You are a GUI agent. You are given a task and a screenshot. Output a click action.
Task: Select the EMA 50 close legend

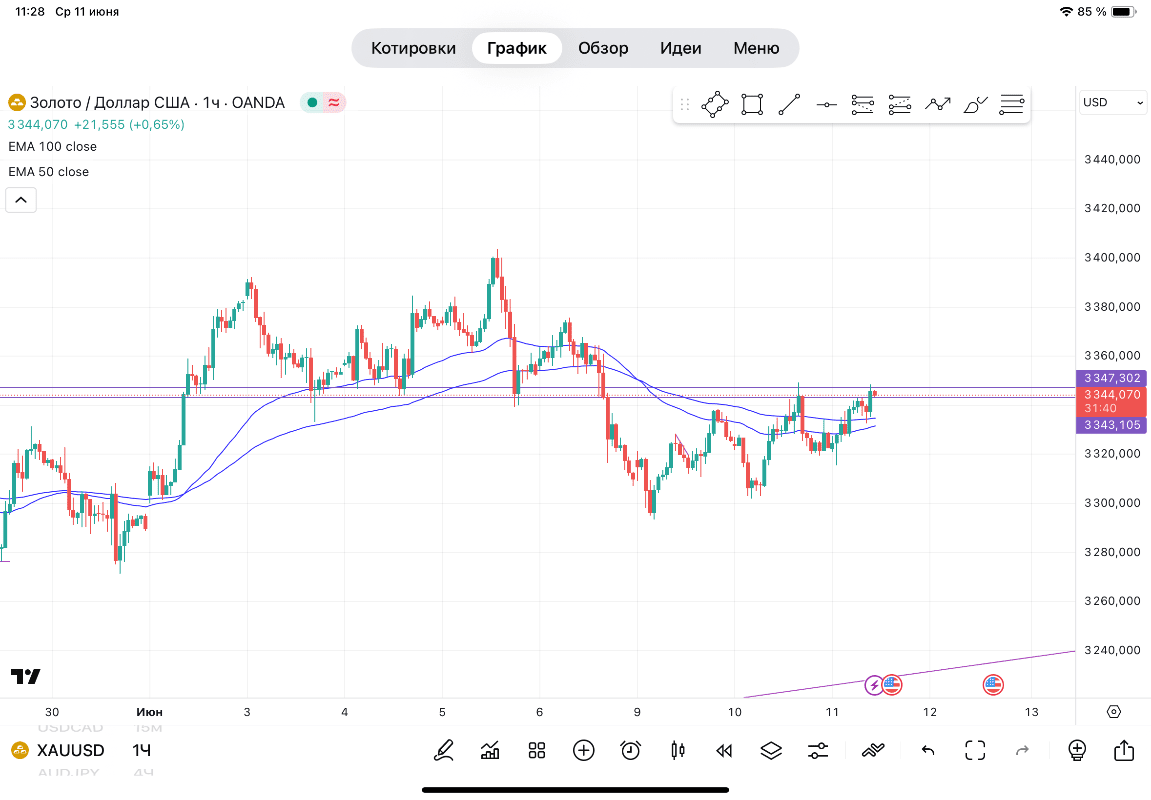[48, 172]
